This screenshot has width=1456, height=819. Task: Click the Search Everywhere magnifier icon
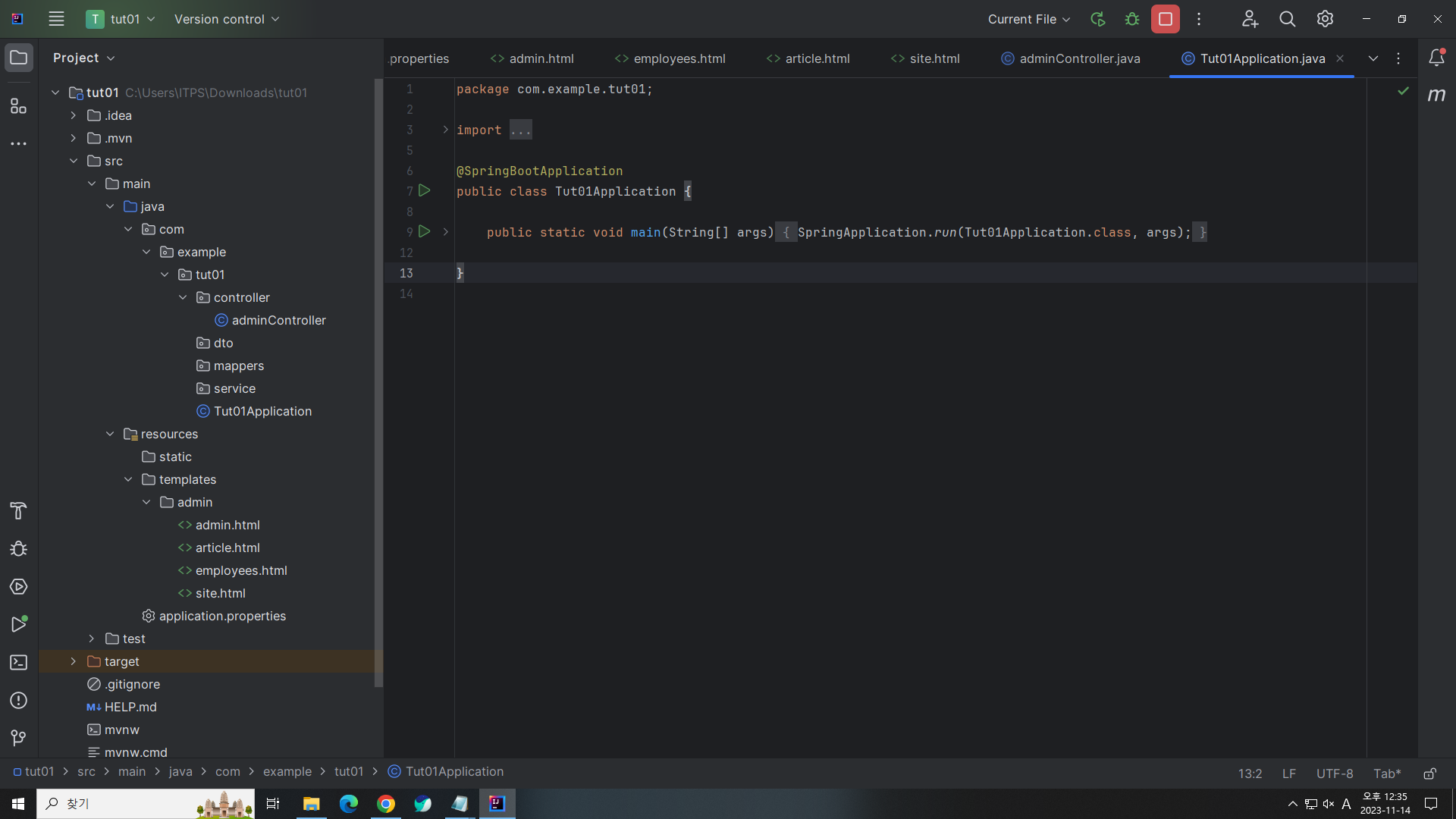(1287, 19)
